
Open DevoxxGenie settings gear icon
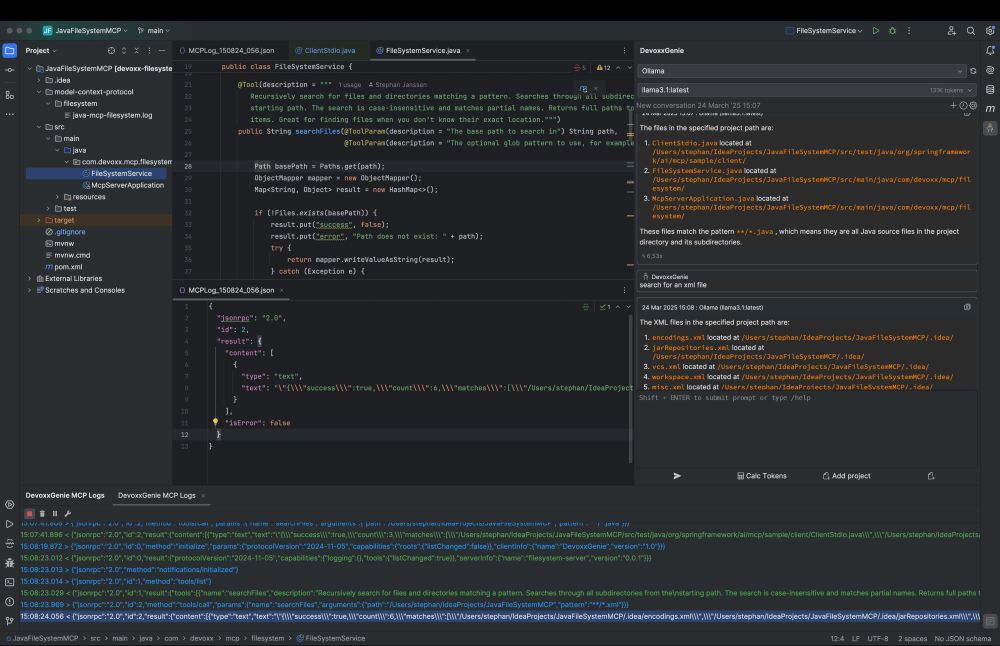(x=973, y=105)
